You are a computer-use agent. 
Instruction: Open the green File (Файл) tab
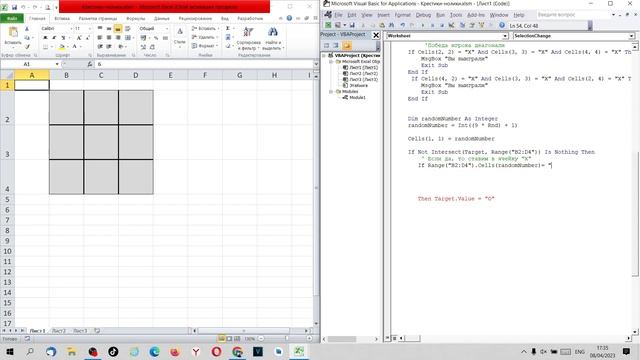tap(12, 18)
